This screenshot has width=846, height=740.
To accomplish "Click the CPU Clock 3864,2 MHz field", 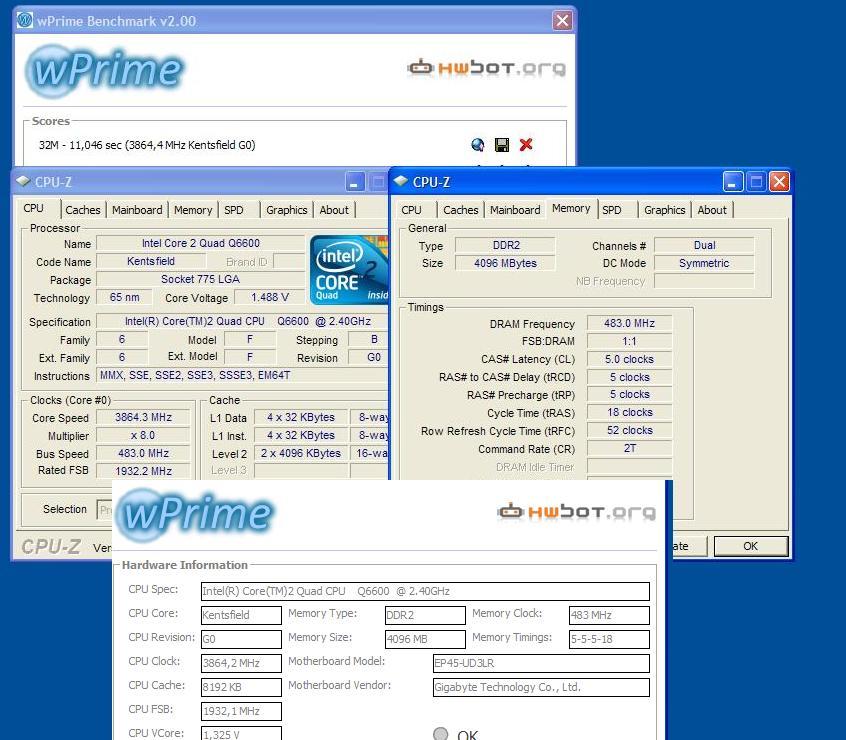I will point(241,663).
